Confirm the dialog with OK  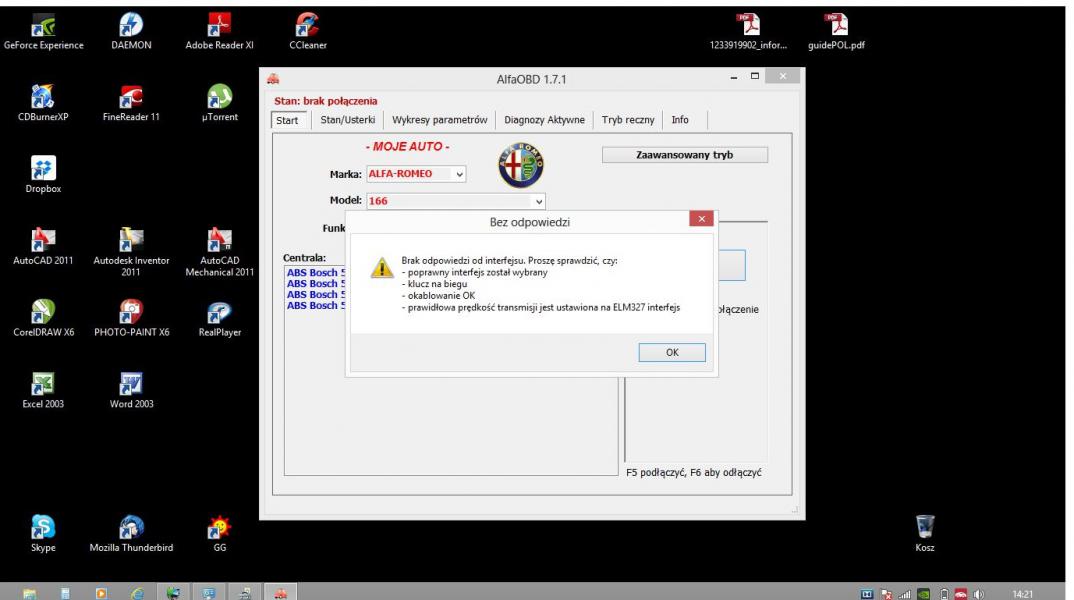tap(672, 352)
